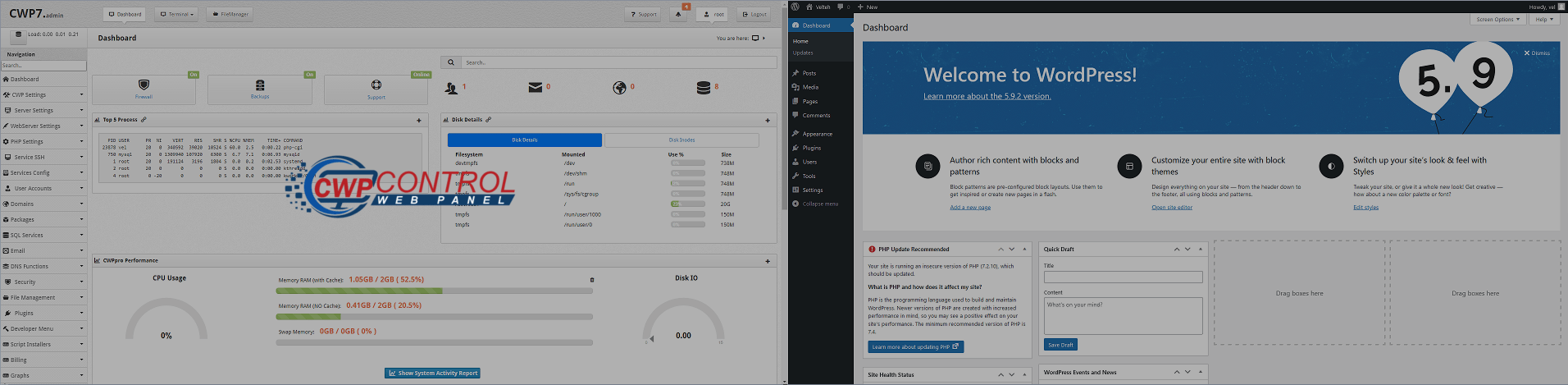
Task: Expand Service SSH in navigation
Action: pyautogui.click(x=43, y=157)
